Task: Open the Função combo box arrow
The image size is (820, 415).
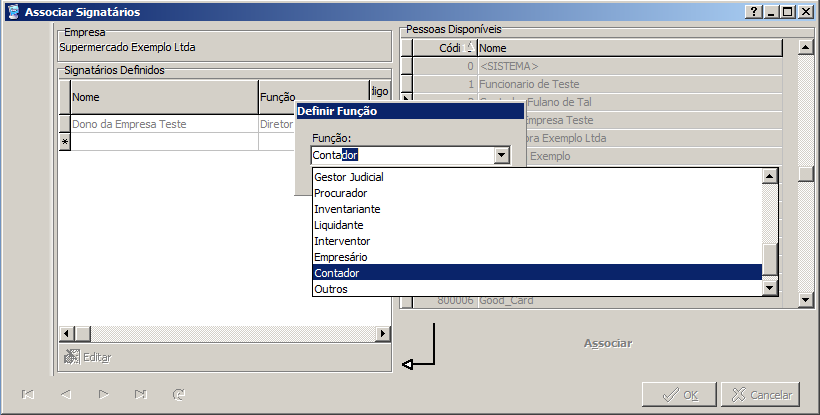Action: coord(502,155)
